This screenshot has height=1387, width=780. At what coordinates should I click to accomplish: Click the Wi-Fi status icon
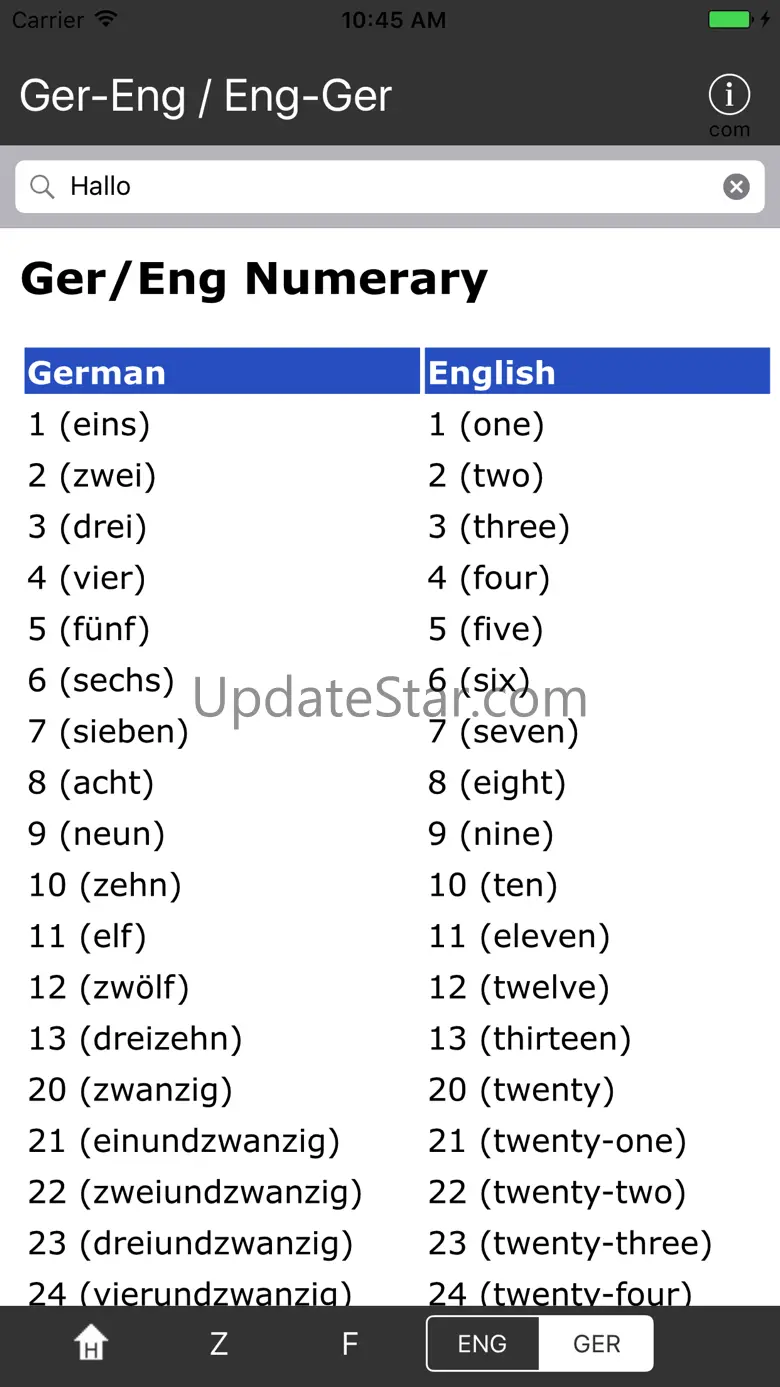point(105,20)
